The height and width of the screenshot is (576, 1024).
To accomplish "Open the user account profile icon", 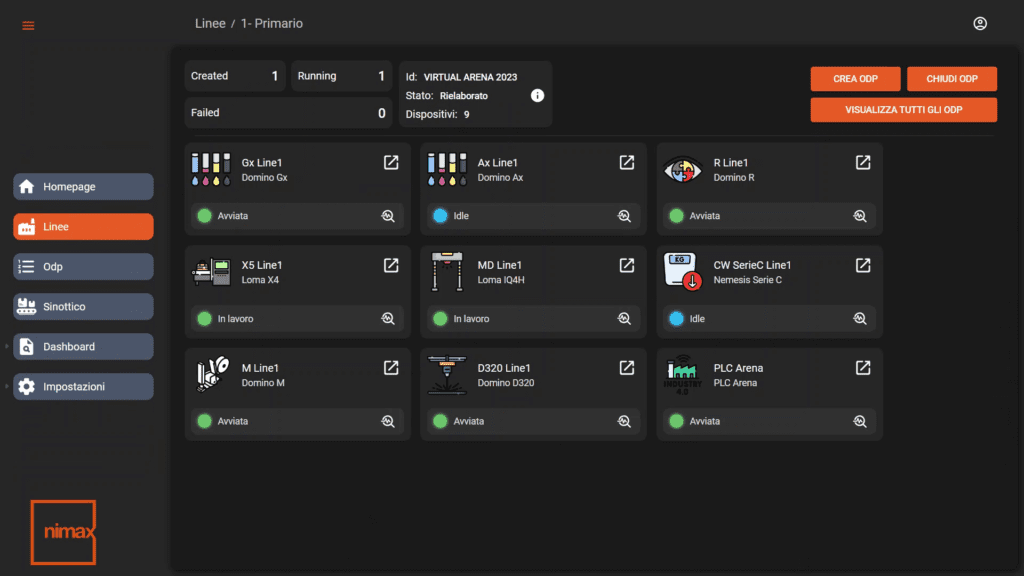I will click(980, 24).
